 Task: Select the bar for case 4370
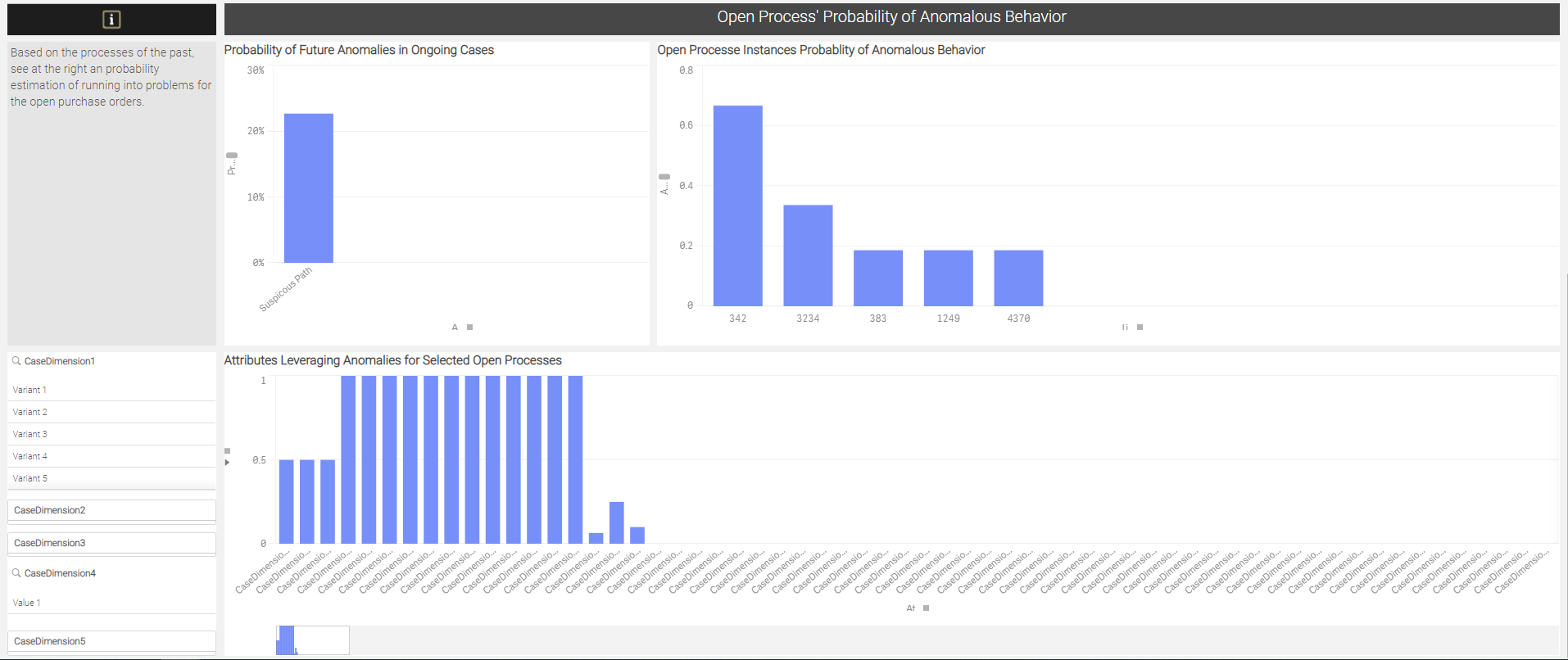[1018, 278]
